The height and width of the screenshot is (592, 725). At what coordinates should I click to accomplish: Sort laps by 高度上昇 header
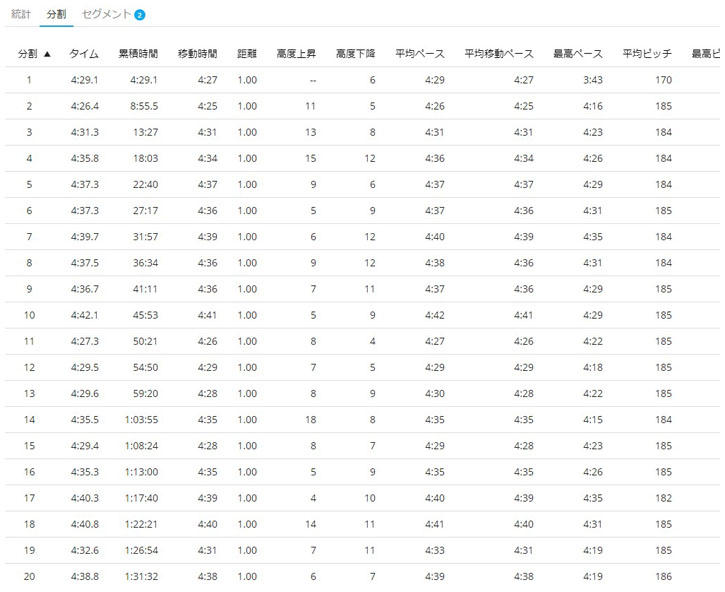pyautogui.click(x=296, y=54)
